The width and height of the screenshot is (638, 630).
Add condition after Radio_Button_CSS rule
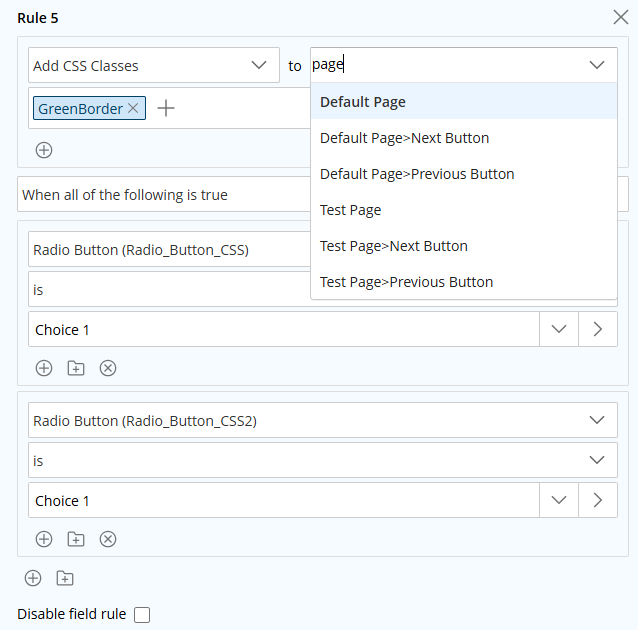44,368
